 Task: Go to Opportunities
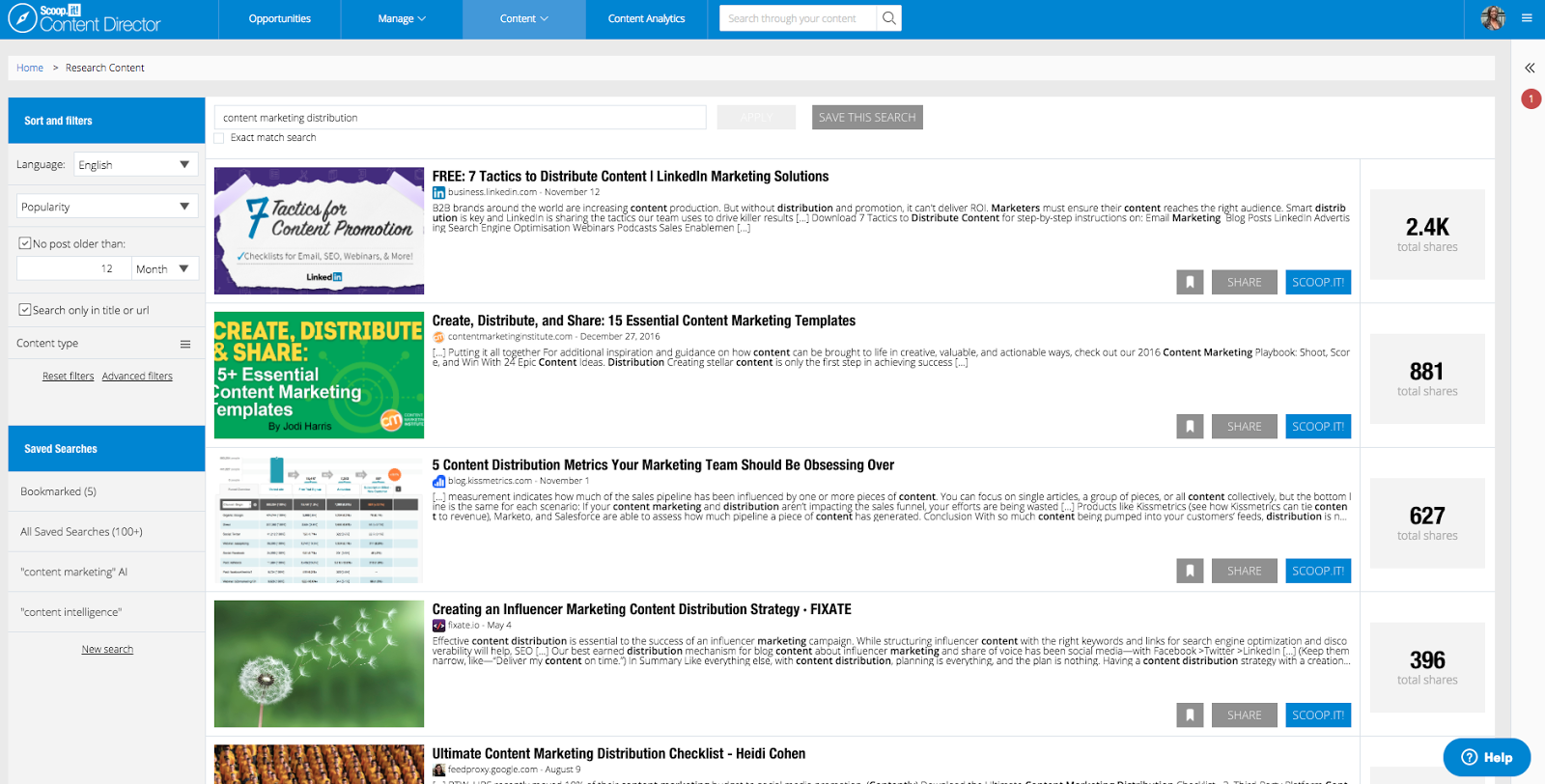(x=280, y=19)
